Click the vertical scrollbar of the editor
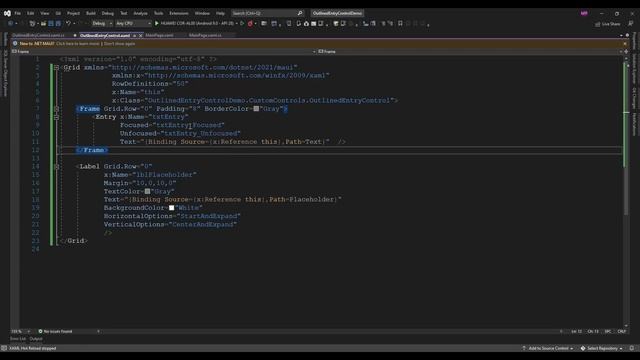The image size is (640, 360). (627, 192)
